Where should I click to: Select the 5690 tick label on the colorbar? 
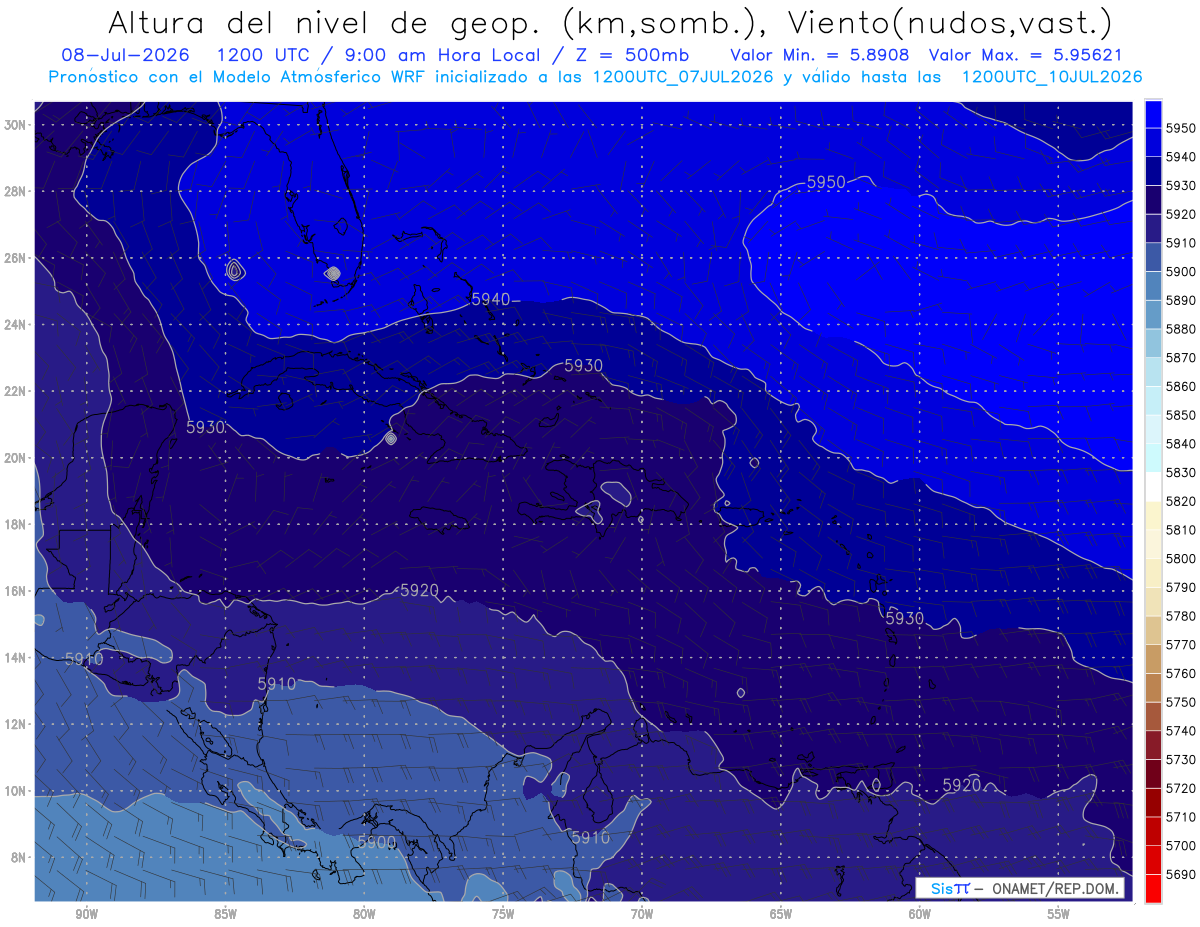pos(1181,874)
